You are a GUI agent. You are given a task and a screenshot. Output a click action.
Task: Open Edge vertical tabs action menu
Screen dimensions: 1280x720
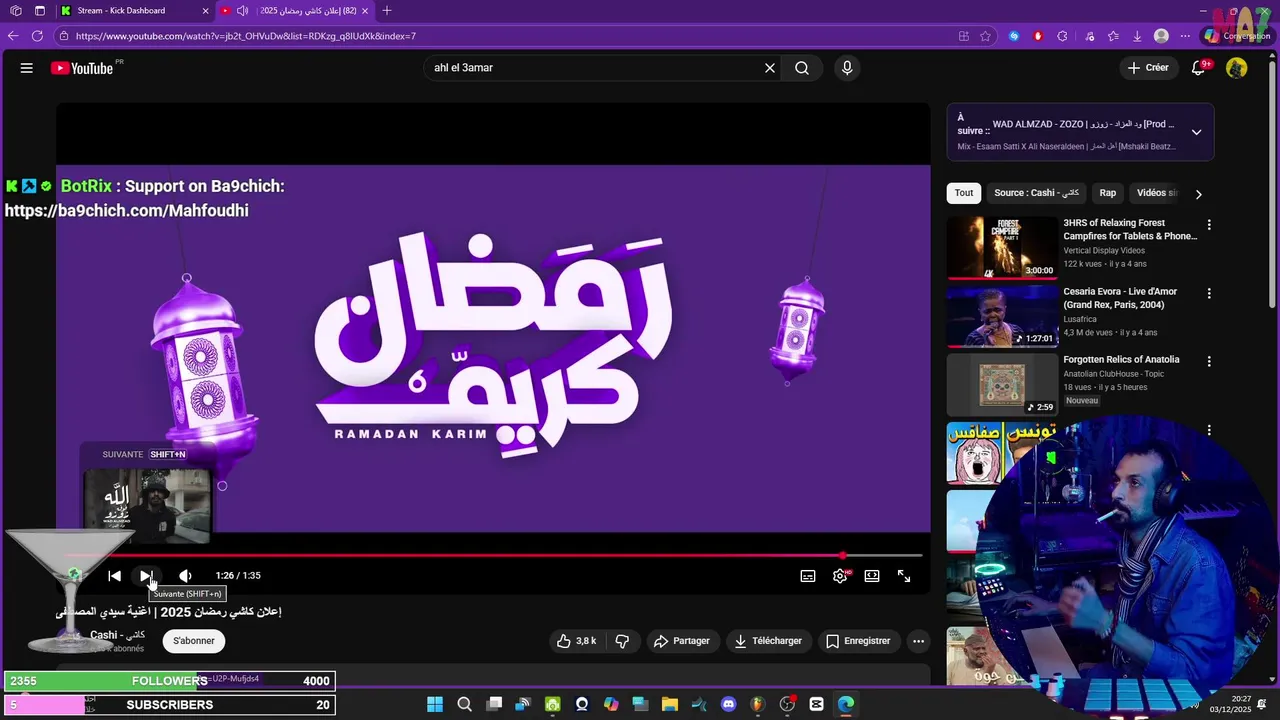(40, 11)
